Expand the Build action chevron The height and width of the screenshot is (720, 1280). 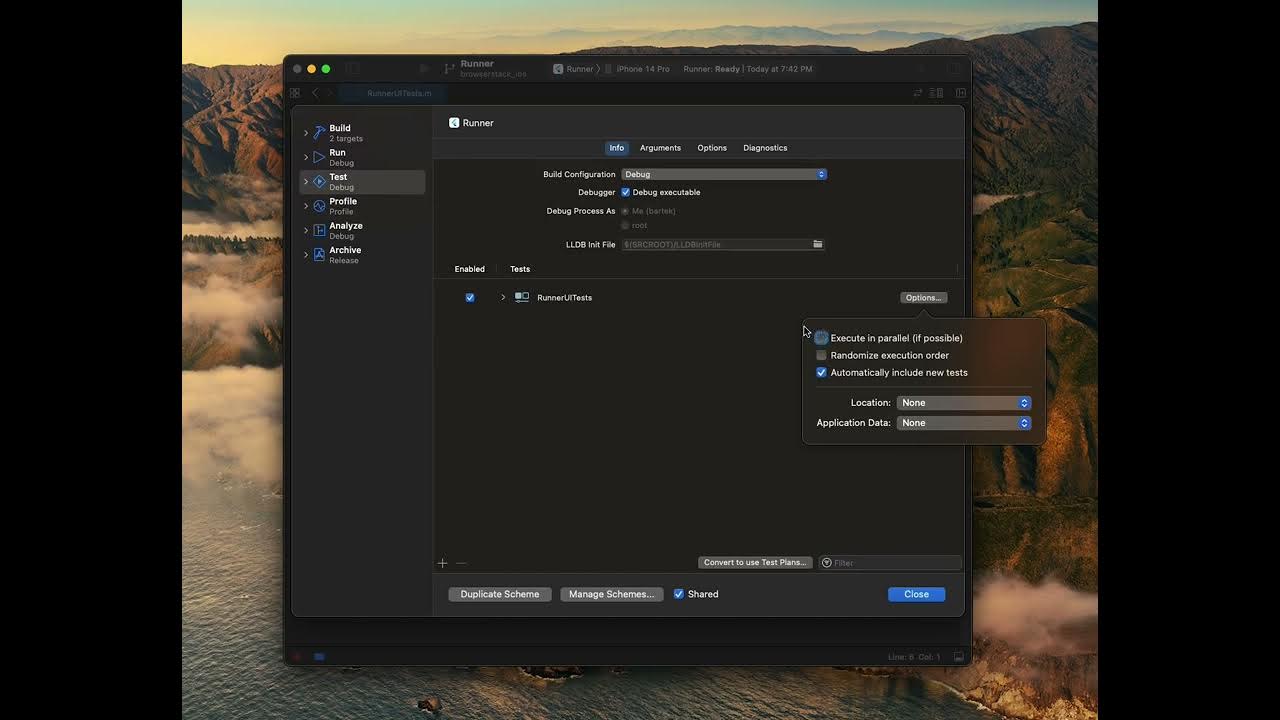306,133
